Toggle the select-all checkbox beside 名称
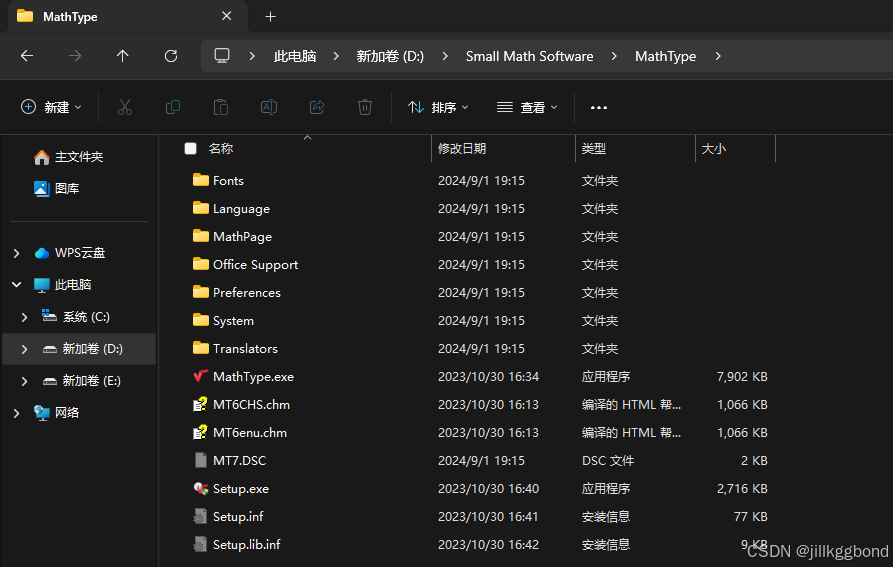The height and width of the screenshot is (567, 893). point(191,149)
